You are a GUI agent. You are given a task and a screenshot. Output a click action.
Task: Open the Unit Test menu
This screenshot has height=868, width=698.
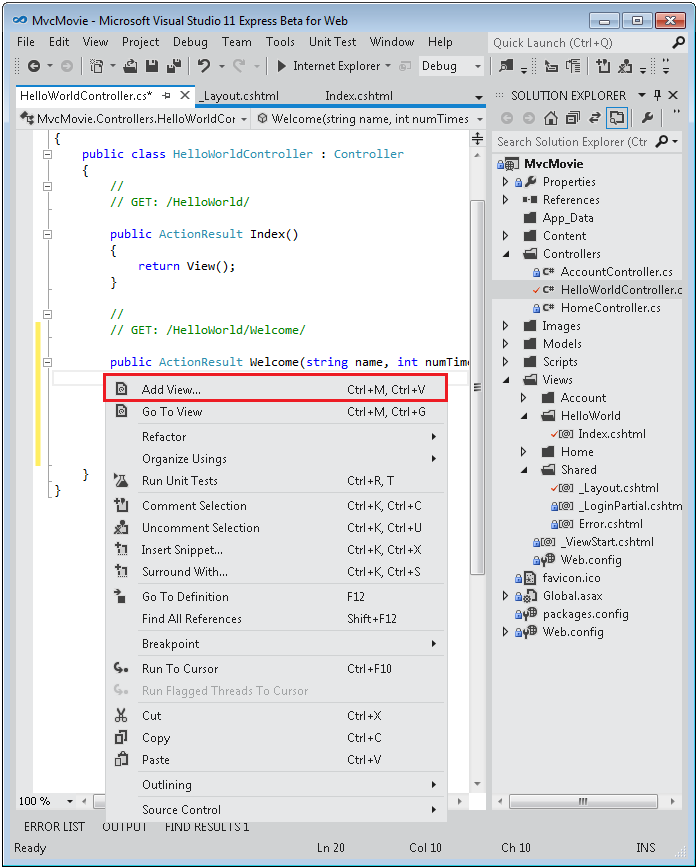tap(332, 42)
